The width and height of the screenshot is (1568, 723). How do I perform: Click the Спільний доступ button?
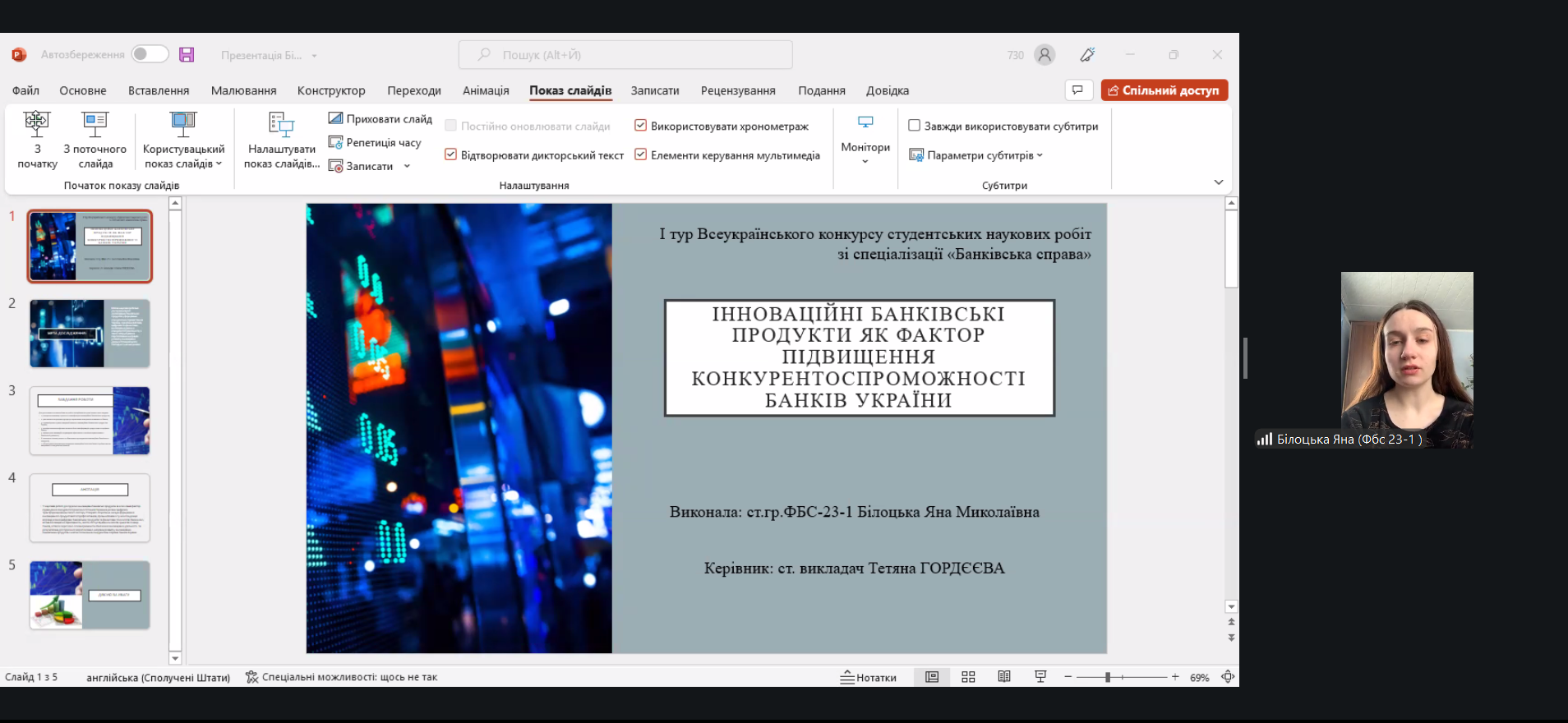1164,90
